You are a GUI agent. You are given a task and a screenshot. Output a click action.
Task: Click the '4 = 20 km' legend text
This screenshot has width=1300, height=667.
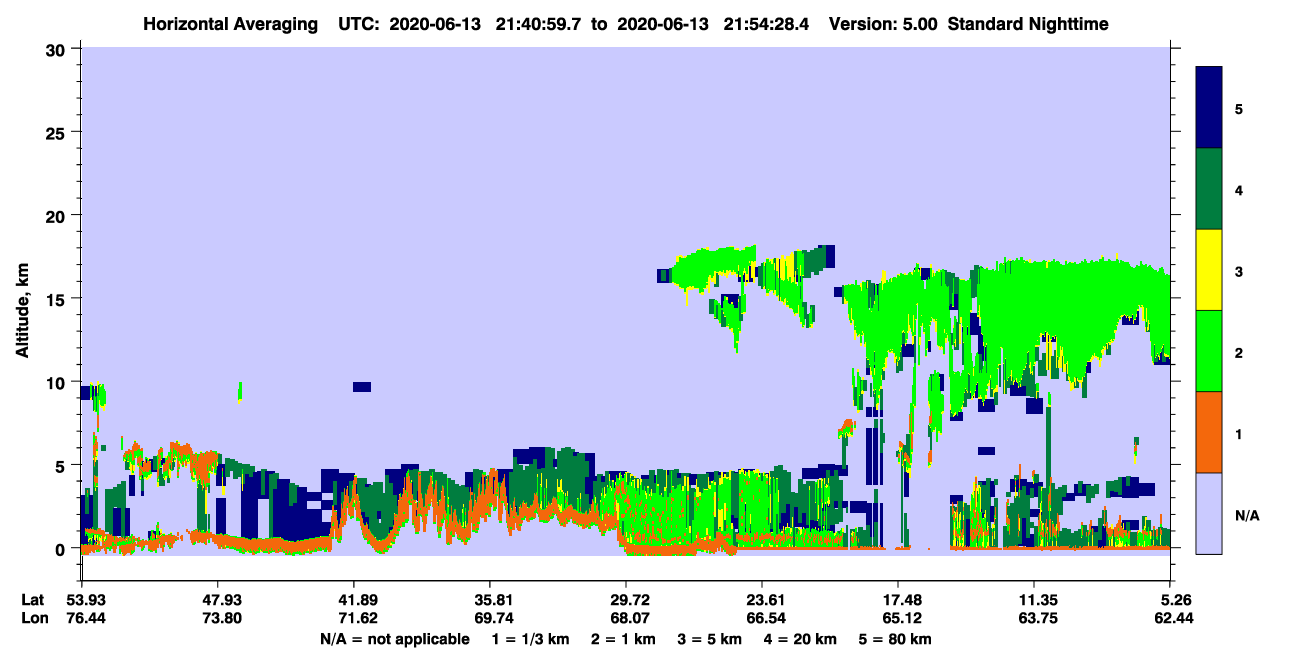(x=800, y=639)
